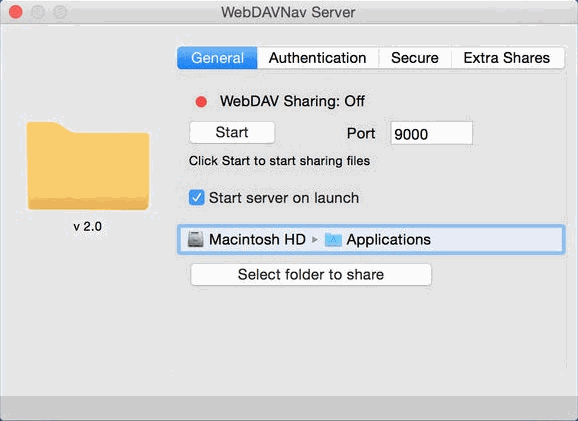Click the red close window button
The width and height of the screenshot is (578, 421).
coord(16,12)
